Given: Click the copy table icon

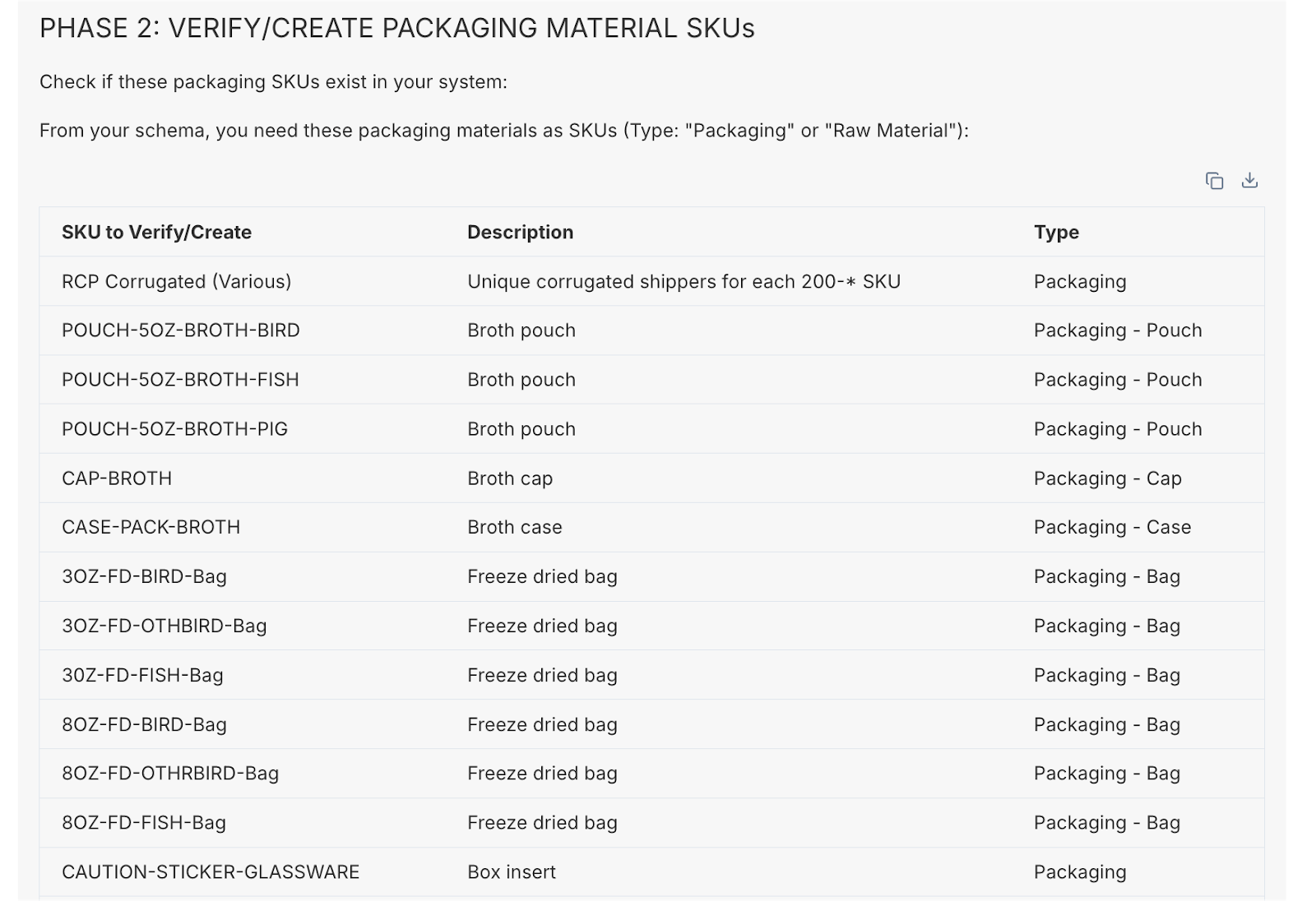Looking at the screenshot, I should tap(1214, 180).
